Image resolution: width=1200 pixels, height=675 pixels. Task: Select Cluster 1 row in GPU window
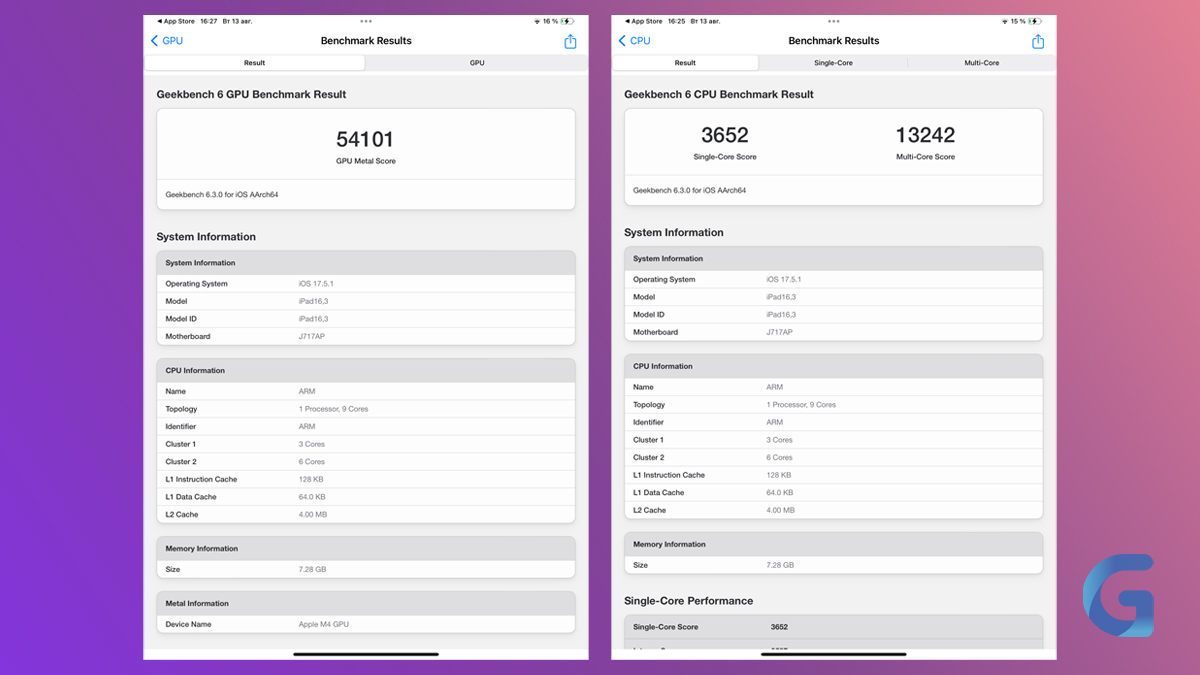pyautogui.click(x=366, y=444)
